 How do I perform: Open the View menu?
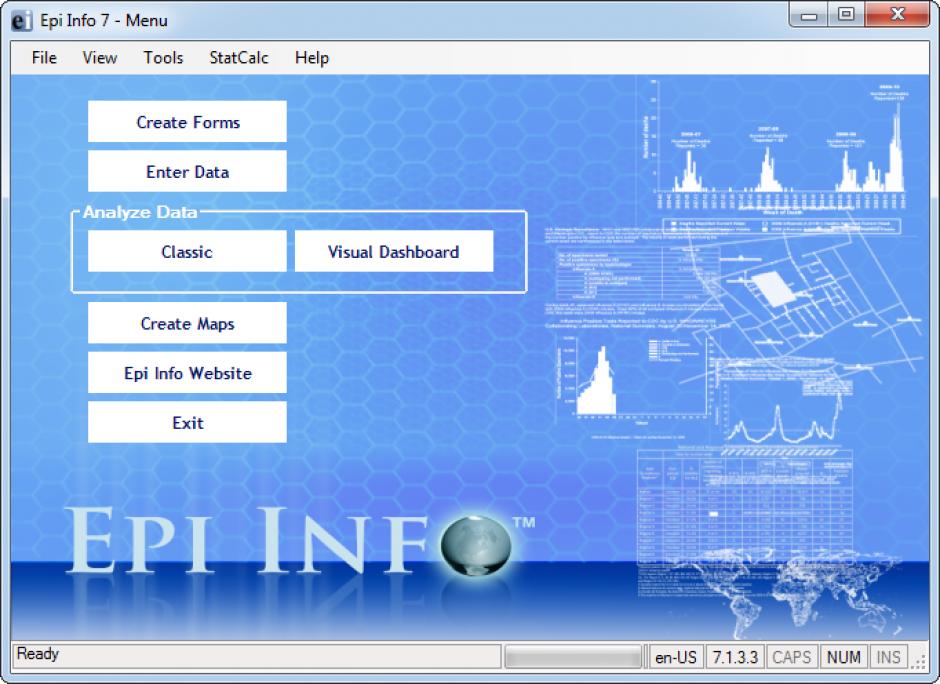point(100,58)
